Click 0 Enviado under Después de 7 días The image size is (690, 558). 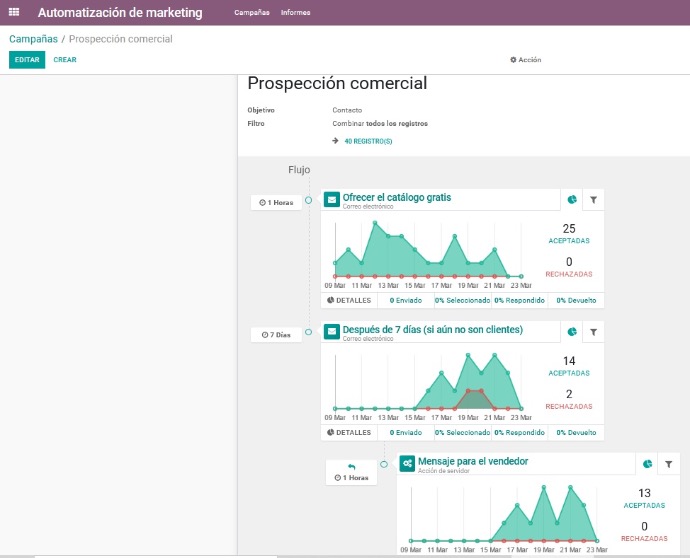406,433
